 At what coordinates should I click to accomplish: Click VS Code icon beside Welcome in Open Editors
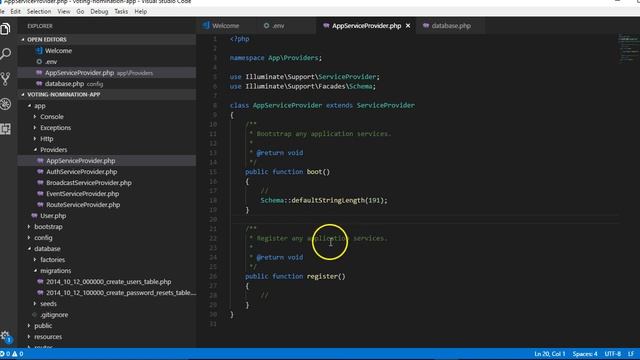[39, 51]
